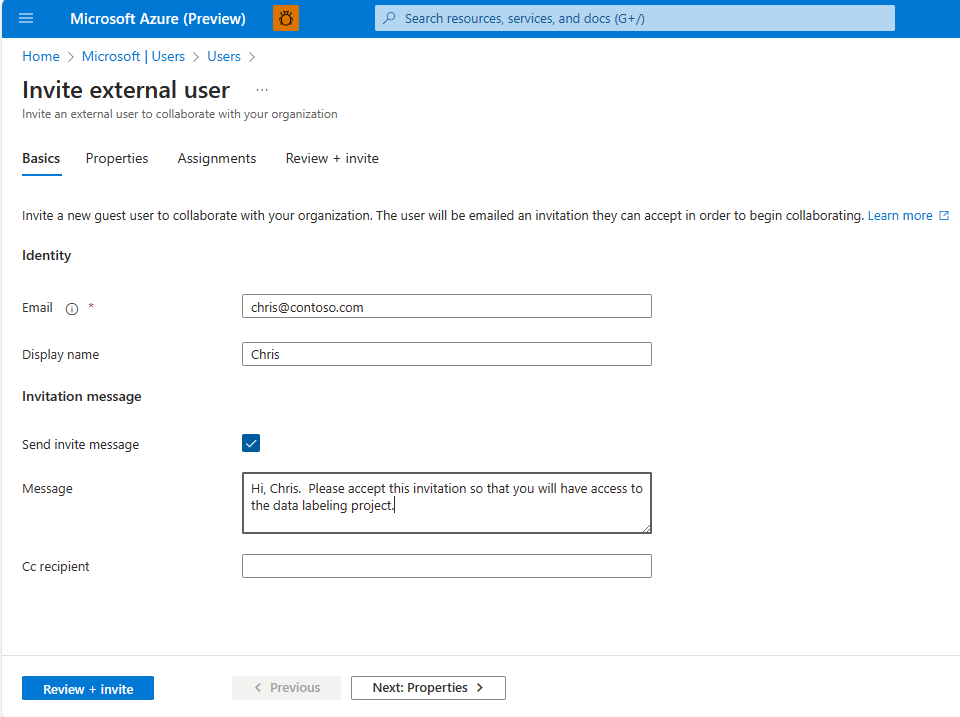Screen dimensions: 960x717
Task: Click the Email input field
Action: (x=447, y=306)
